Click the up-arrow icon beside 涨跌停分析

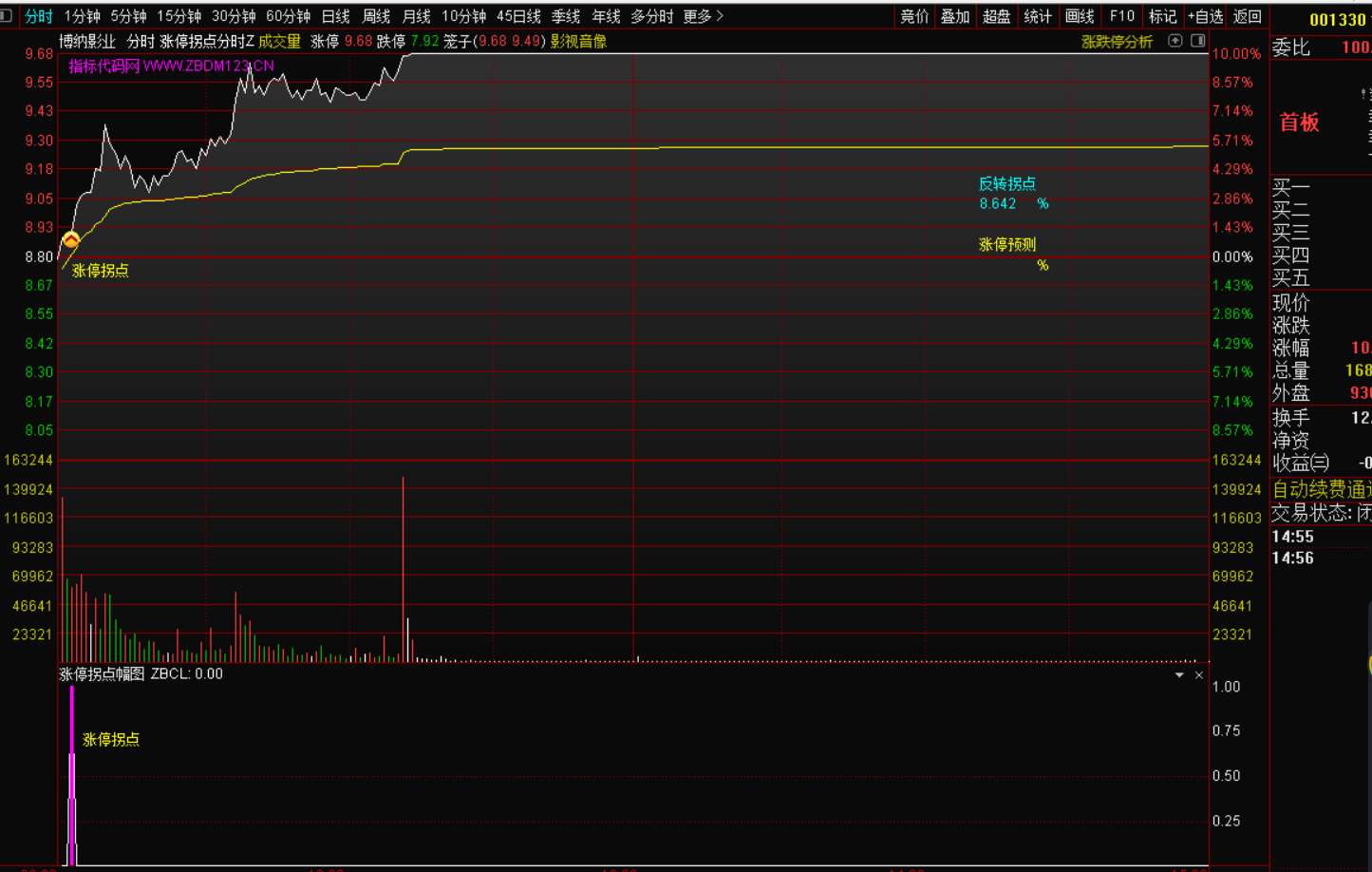(1175, 41)
